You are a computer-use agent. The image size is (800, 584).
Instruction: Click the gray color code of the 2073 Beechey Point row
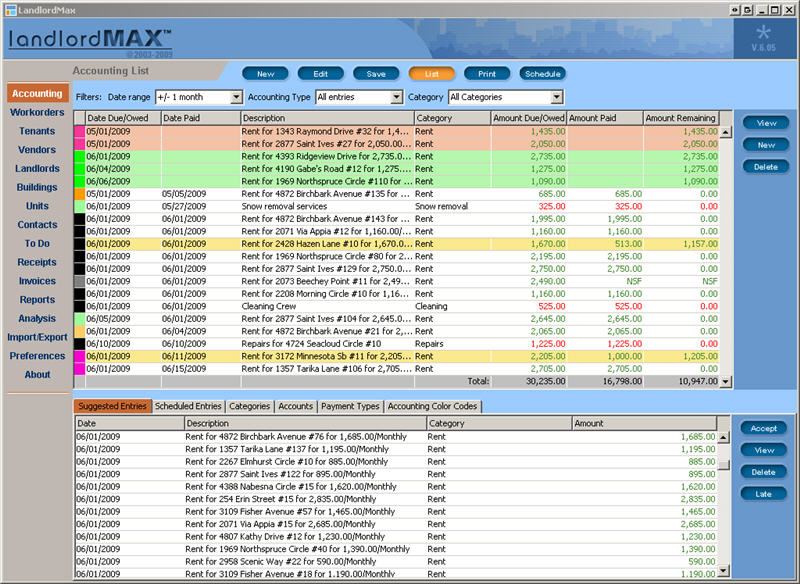point(80,281)
